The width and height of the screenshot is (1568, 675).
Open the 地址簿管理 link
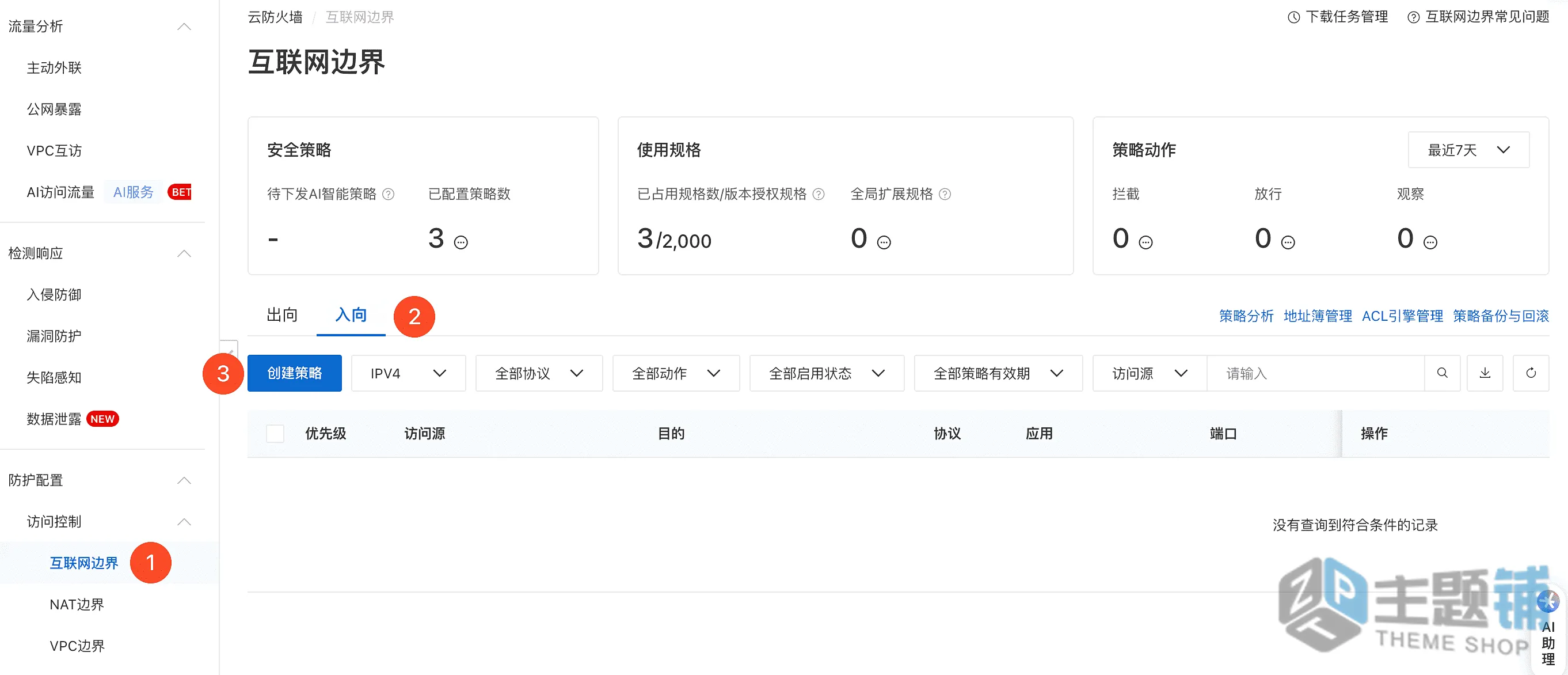(1318, 316)
